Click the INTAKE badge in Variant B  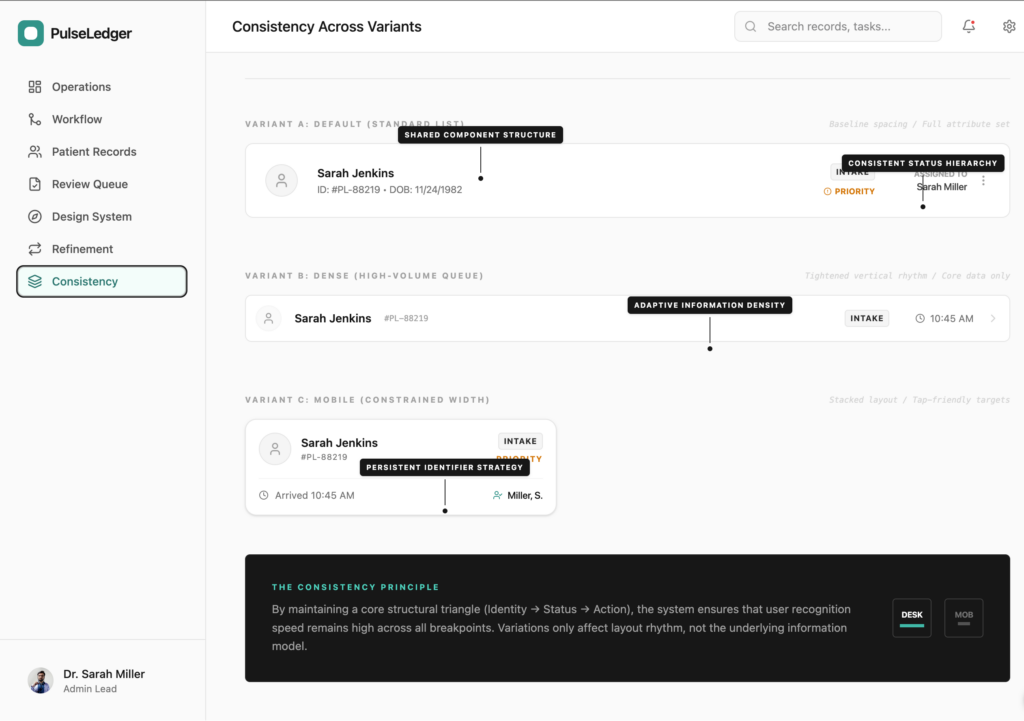pos(867,318)
